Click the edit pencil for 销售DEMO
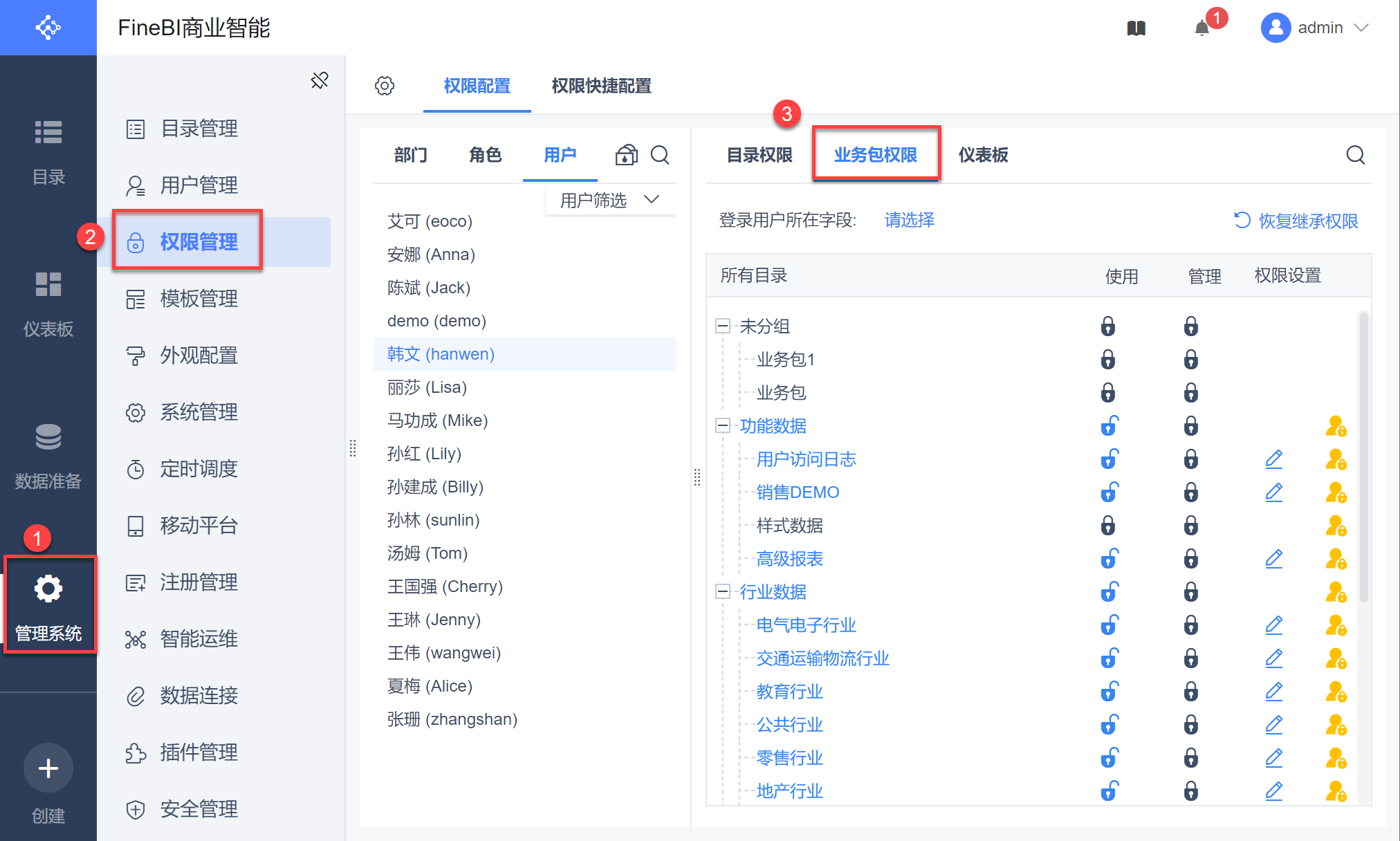This screenshot has width=1400, height=841. pyautogui.click(x=1274, y=492)
